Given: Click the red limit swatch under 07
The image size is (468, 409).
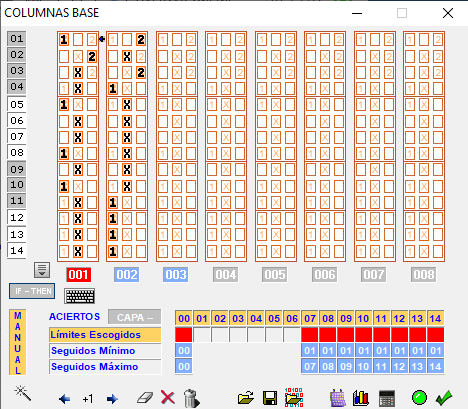Looking at the screenshot, I should pos(310,335).
